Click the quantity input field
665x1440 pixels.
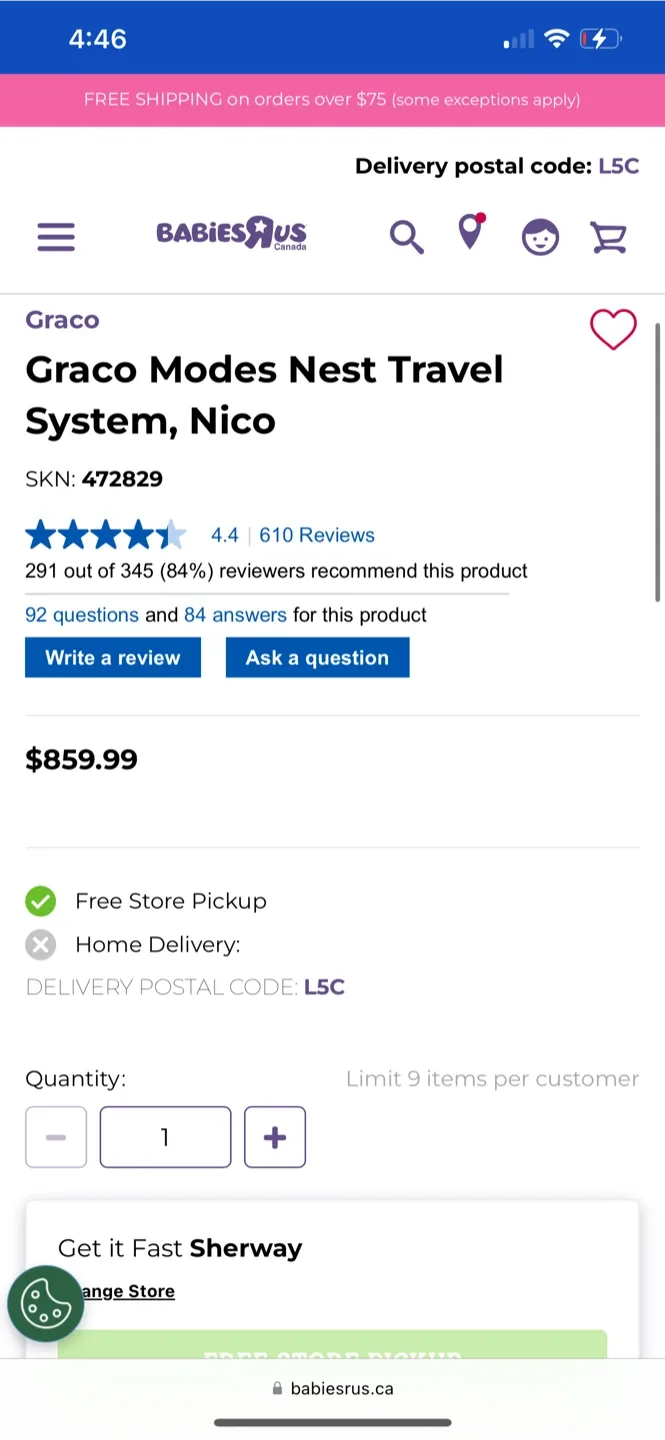pyautogui.click(x=165, y=1137)
